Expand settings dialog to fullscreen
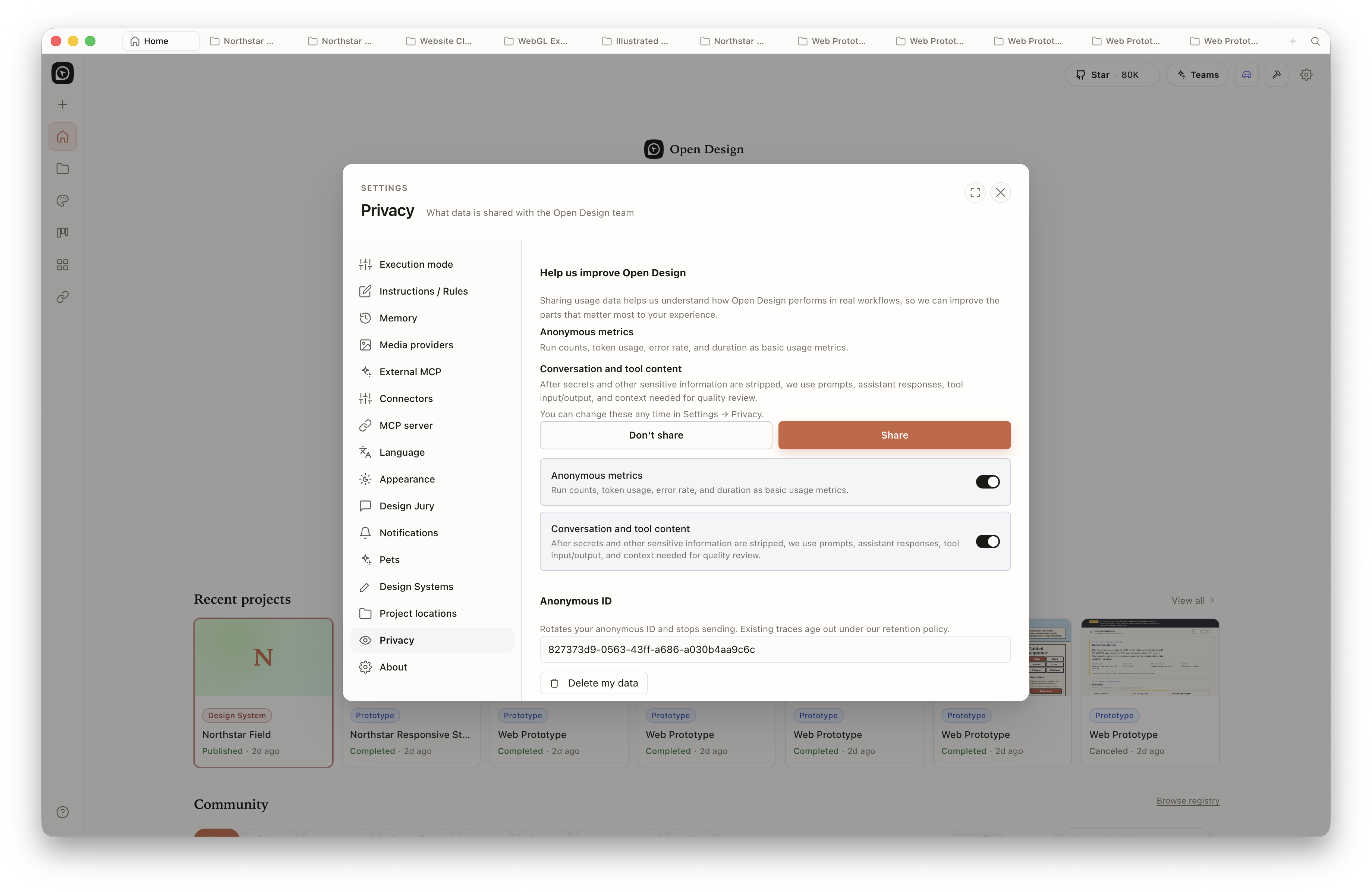This screenshot has width=1372, height=892. tap(975, 192)
